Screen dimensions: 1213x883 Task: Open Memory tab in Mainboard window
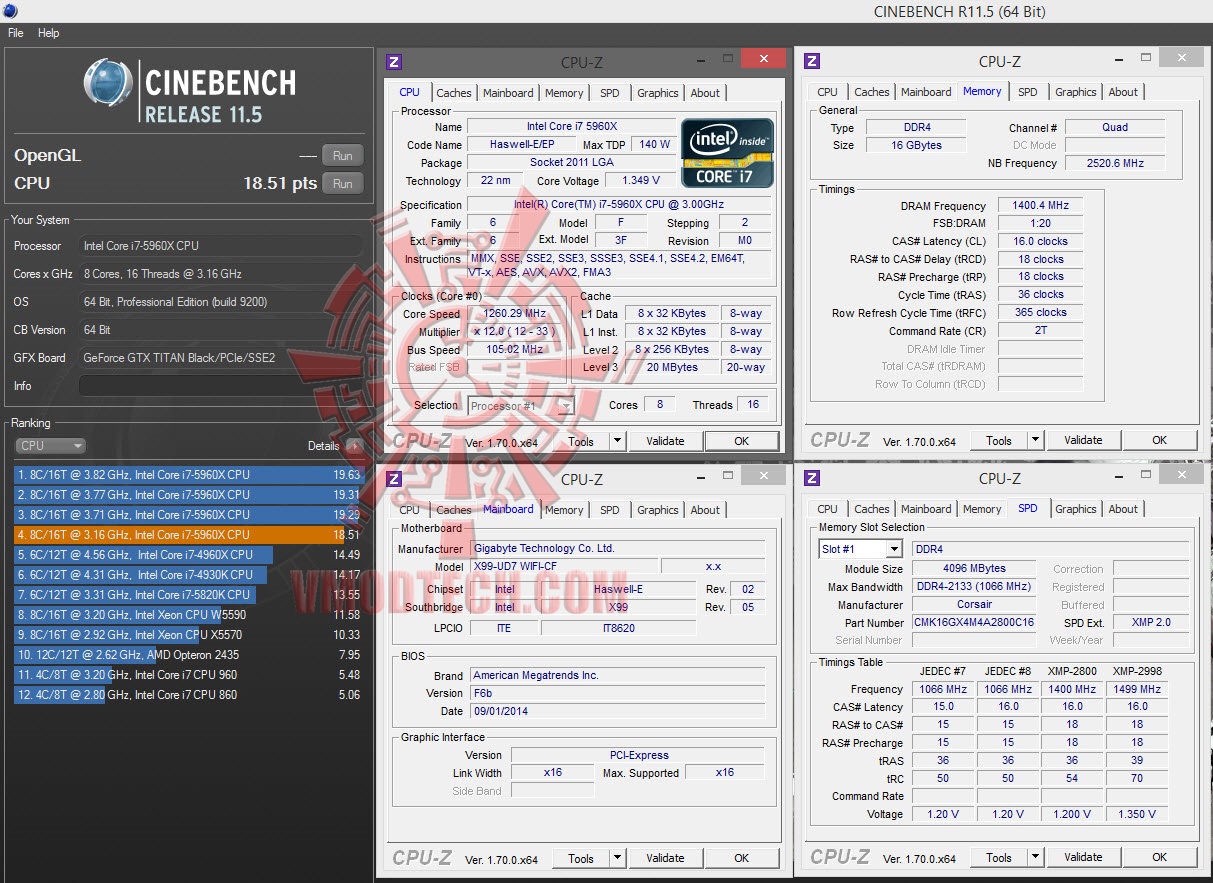click(564, 510)
